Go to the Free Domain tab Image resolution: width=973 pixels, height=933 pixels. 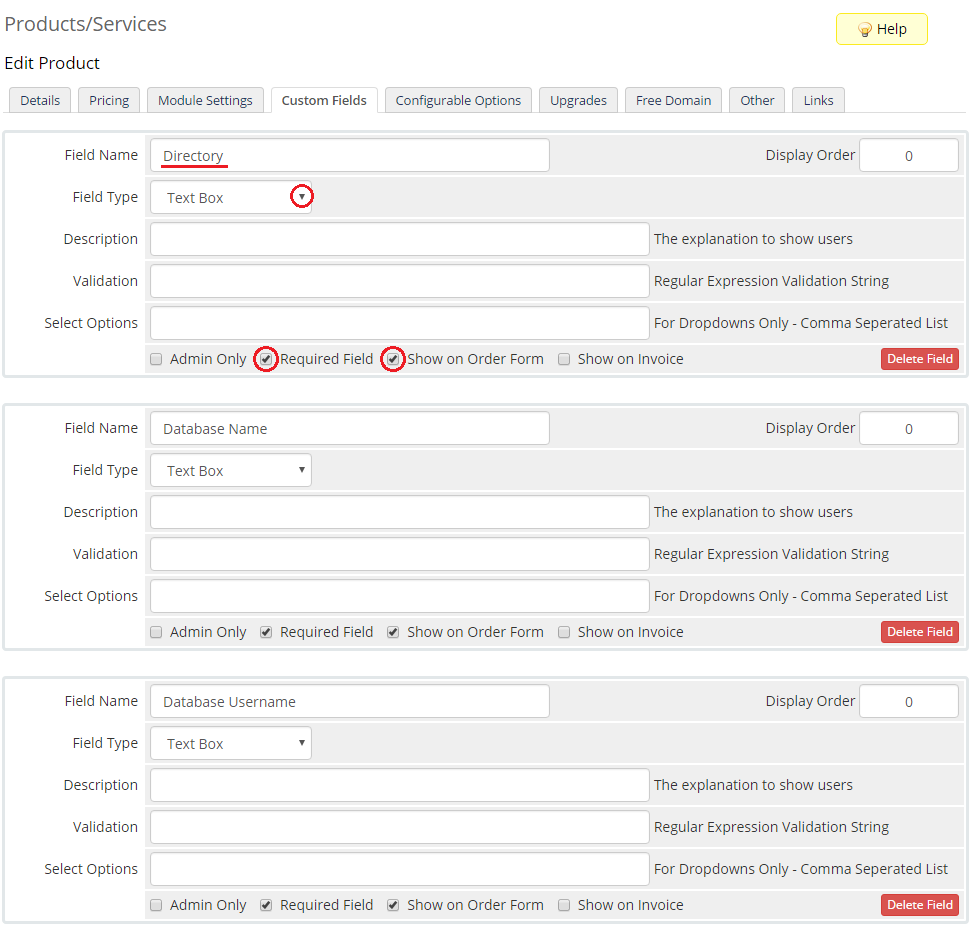673,100
